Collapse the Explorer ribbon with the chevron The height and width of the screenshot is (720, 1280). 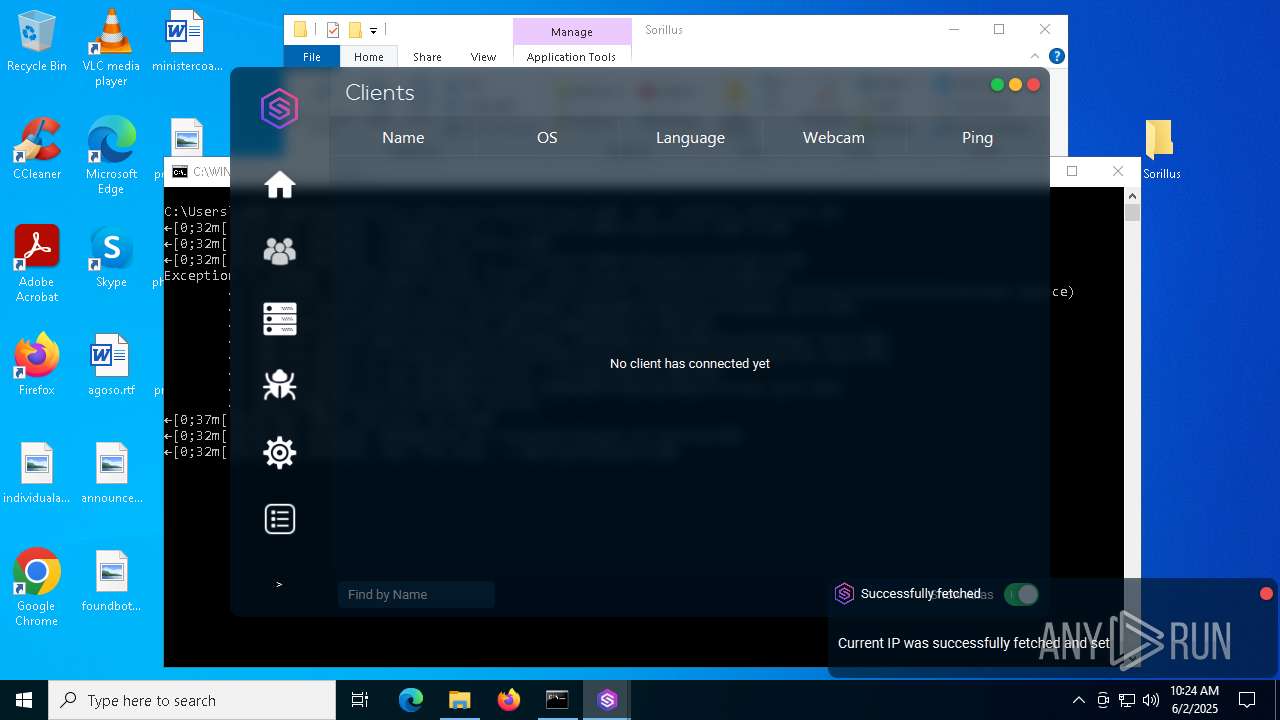pyautogui.click(x=1035, y=56)
